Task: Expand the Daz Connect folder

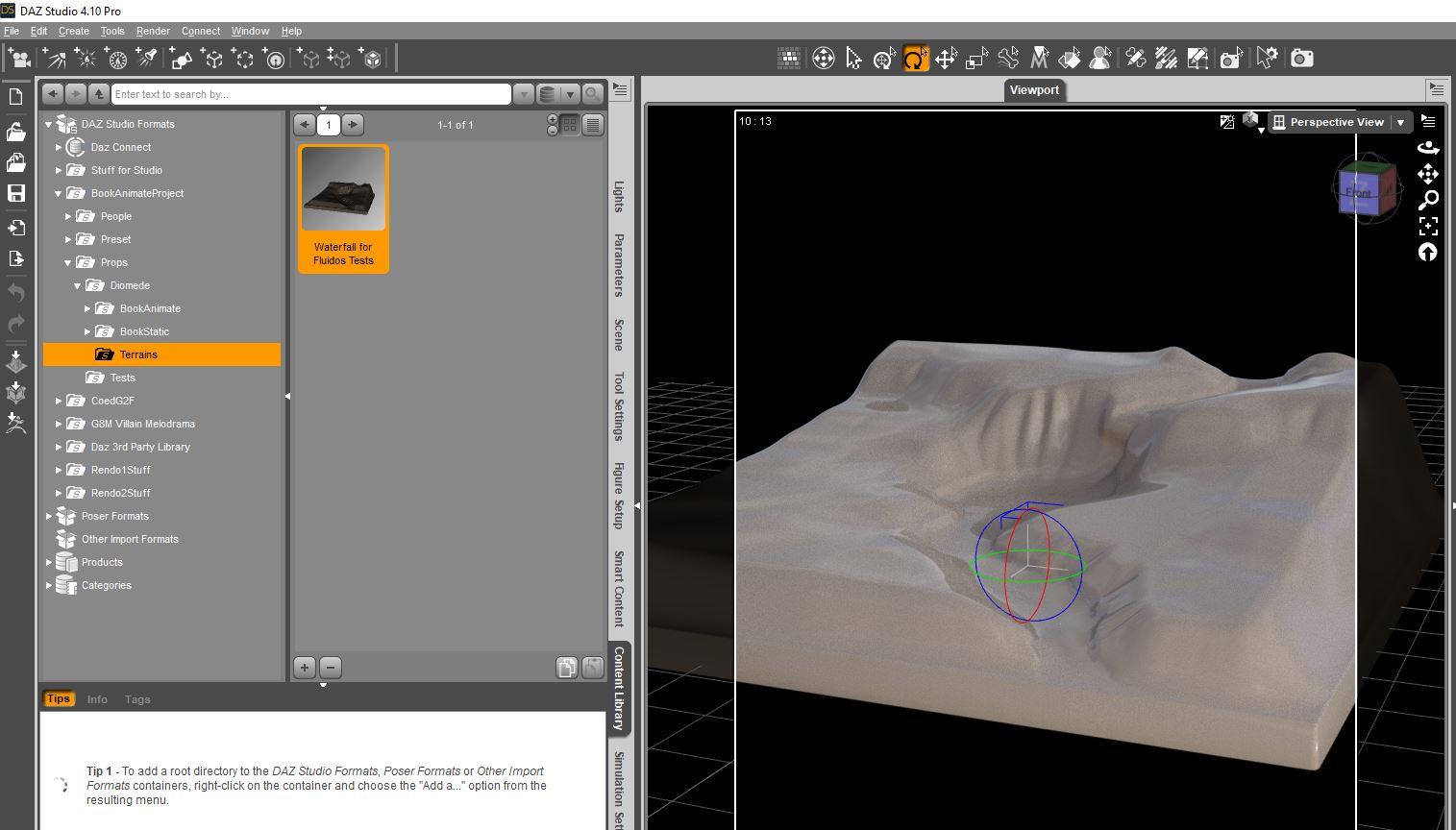Action: coord(59,147)
